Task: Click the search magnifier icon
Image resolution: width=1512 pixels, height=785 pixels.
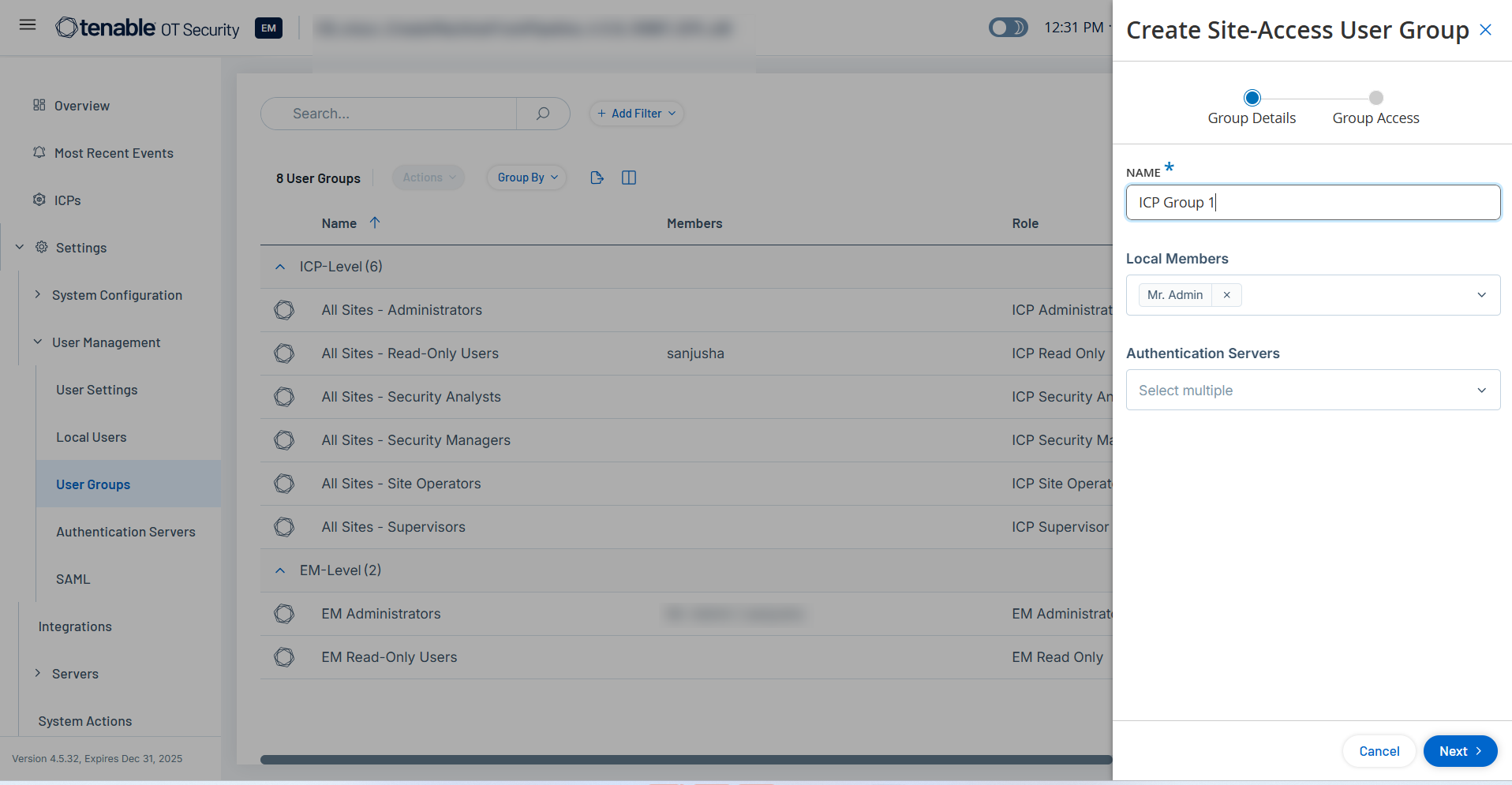Action: (543, 114)
